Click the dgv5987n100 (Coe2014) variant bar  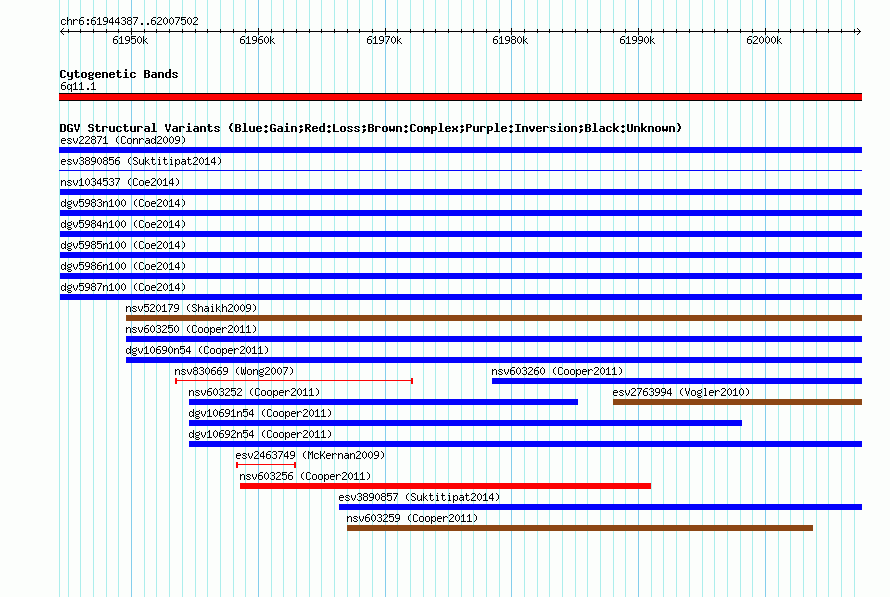(x=460, y=297)
